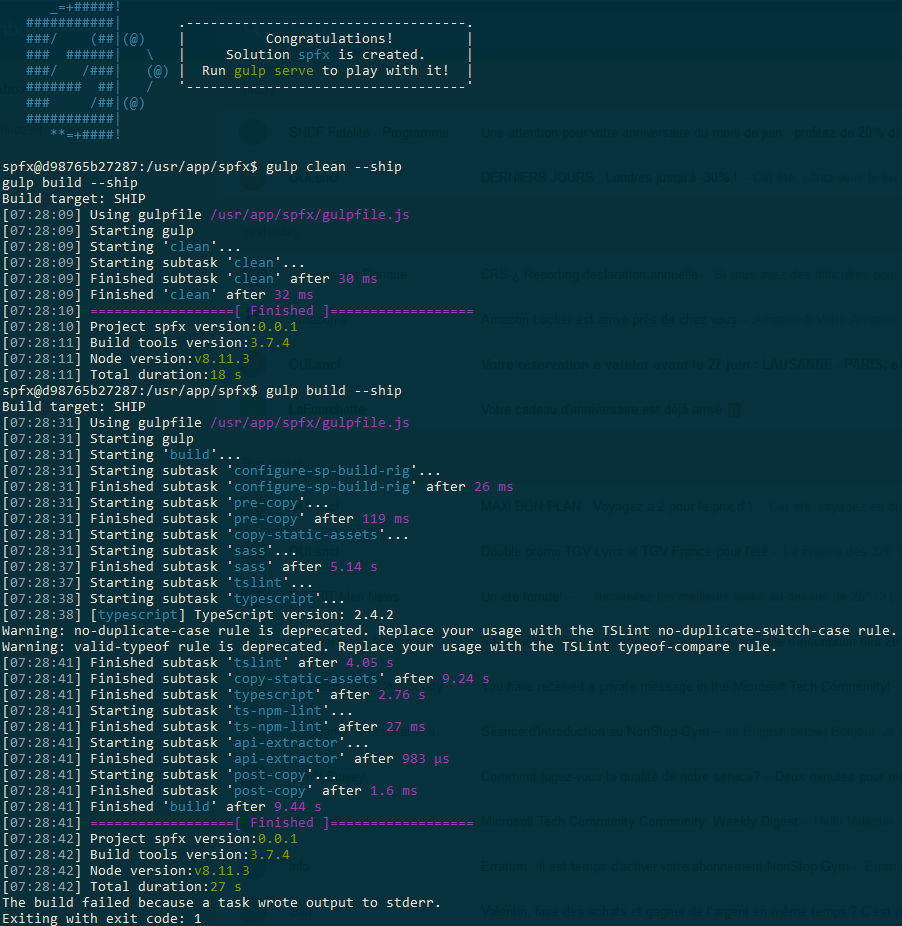Click 'Finished build after 9.44 s' line
The height and width of the screenshot is (926, 902).
click(162, 807)
